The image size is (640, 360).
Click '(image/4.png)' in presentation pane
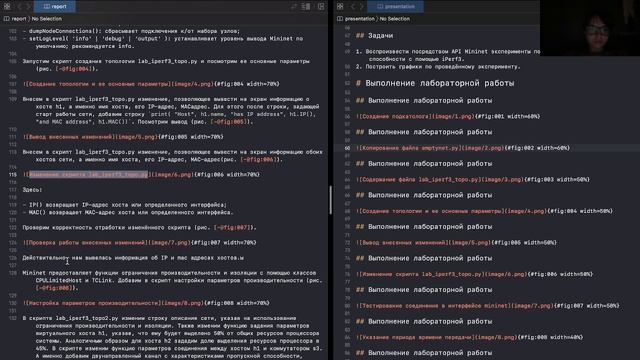point(525,211)
